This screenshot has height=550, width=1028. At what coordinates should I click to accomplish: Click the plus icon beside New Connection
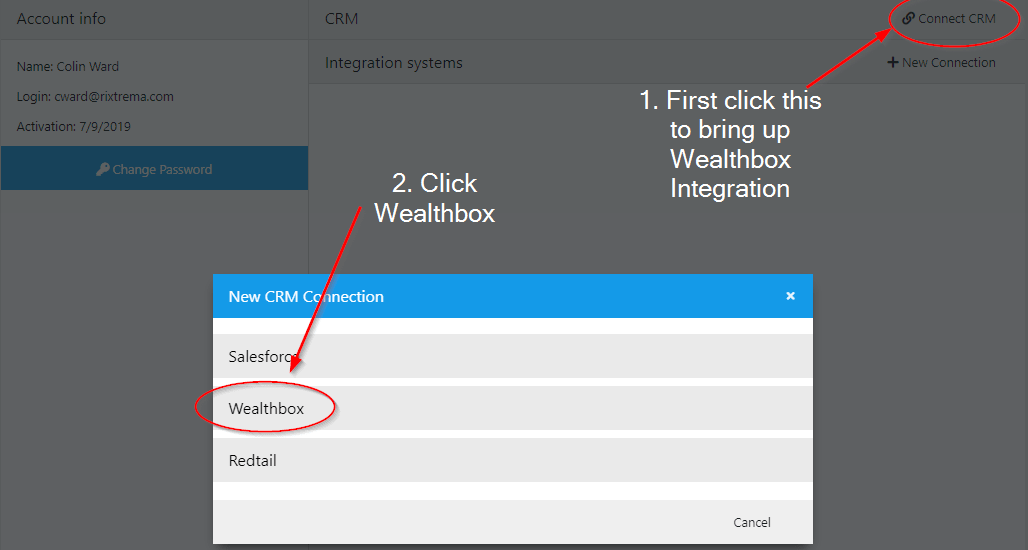pyautogui.click(x=893, y=63)
